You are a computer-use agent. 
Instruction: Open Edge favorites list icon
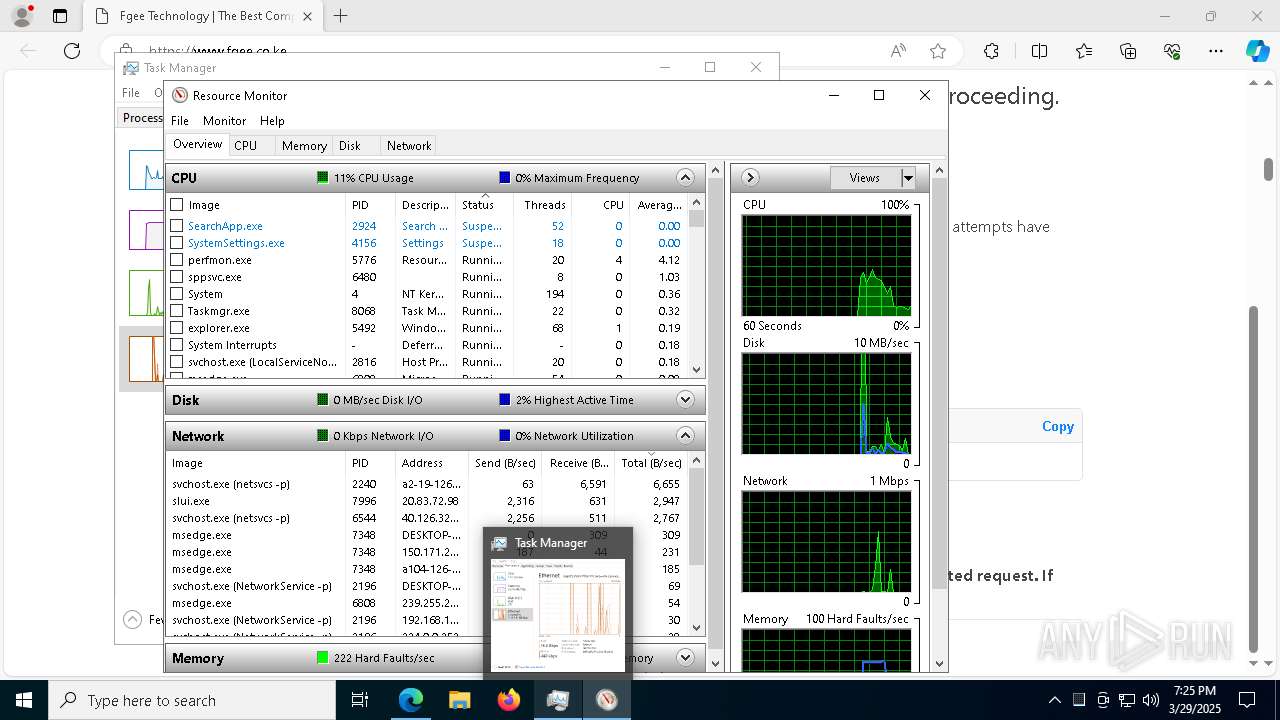(x=1084, y=51)
